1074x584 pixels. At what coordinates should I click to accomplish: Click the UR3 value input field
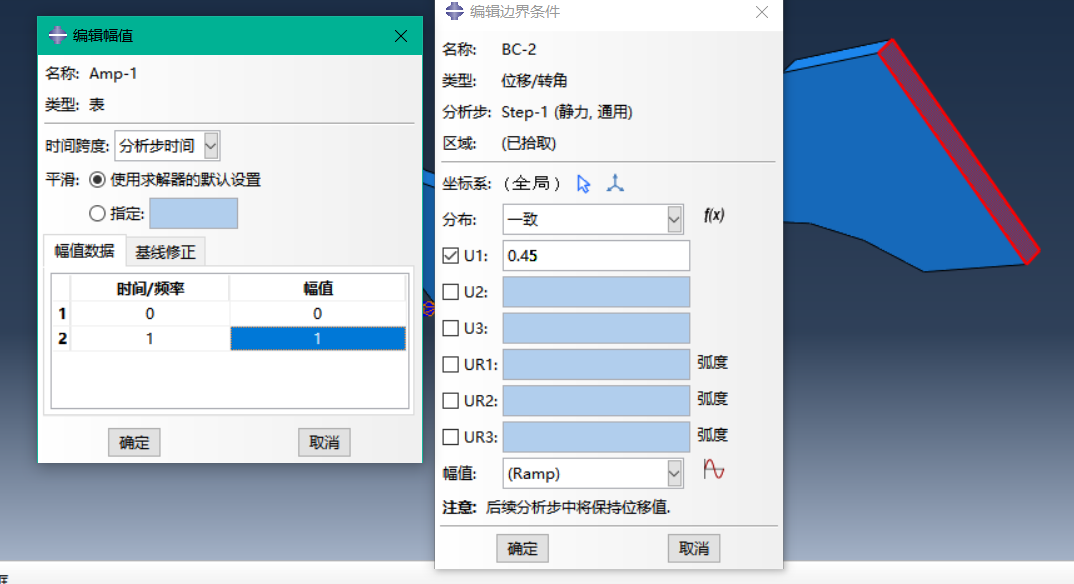point(596,437)
